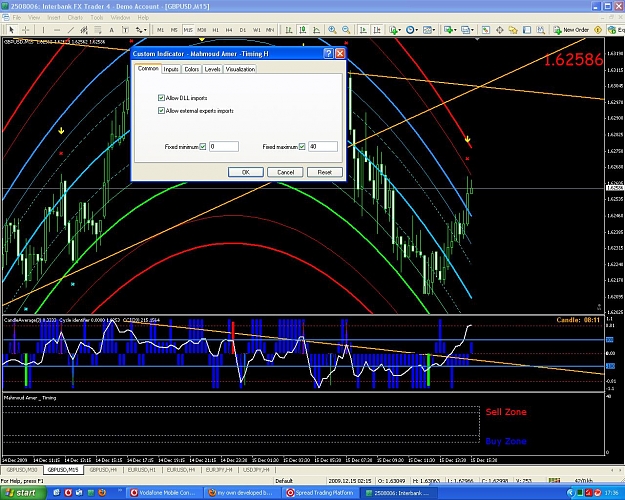625x500 pixels.
Task: Draw a vertical line tool
Action: pyautogui.click(x=43, y=30)
